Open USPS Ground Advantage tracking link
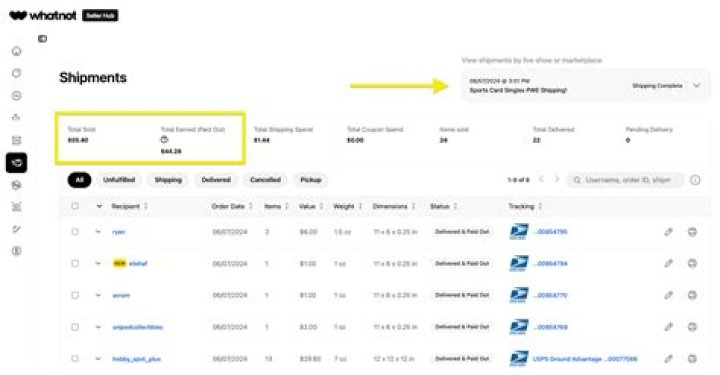 (585, 359)
